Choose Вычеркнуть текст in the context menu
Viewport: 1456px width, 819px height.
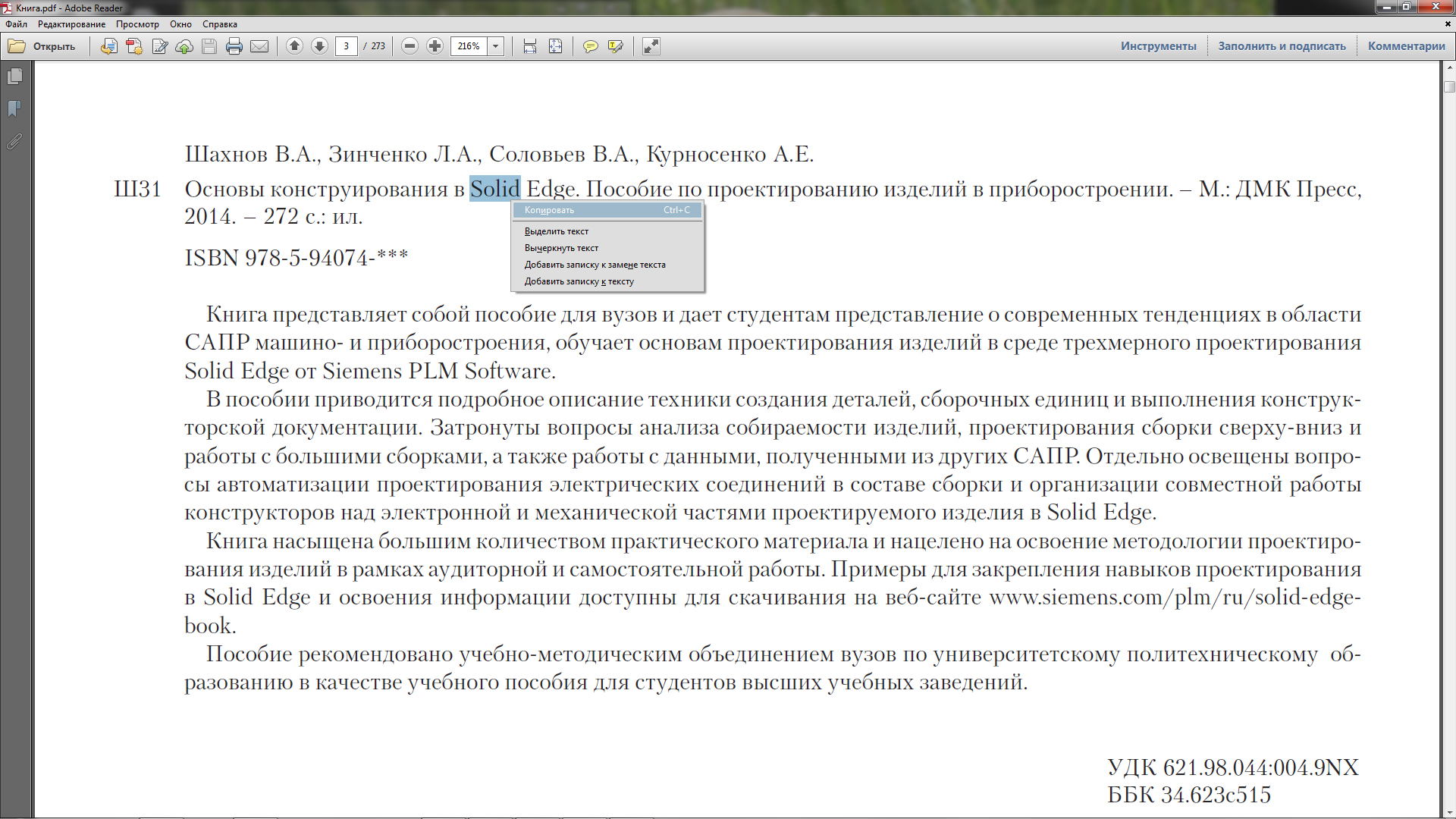point(607,248)
